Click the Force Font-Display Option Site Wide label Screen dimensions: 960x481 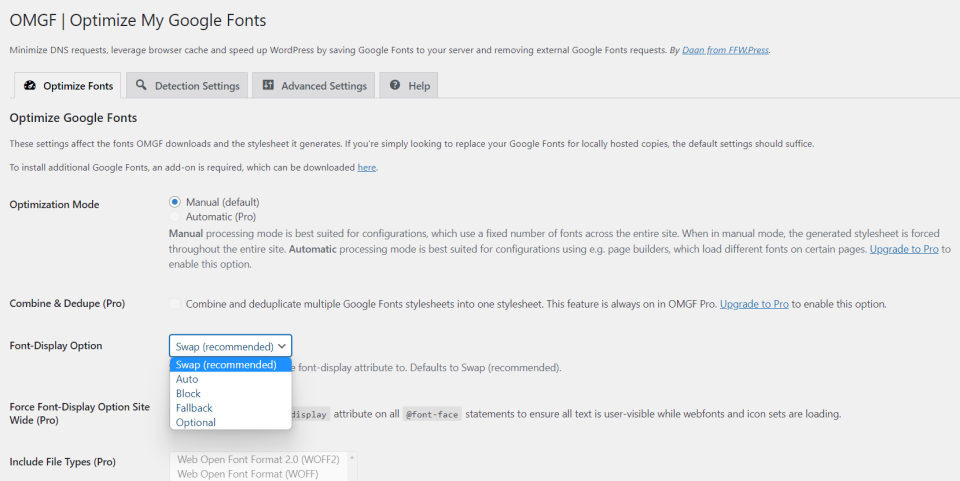pos(80,414)
